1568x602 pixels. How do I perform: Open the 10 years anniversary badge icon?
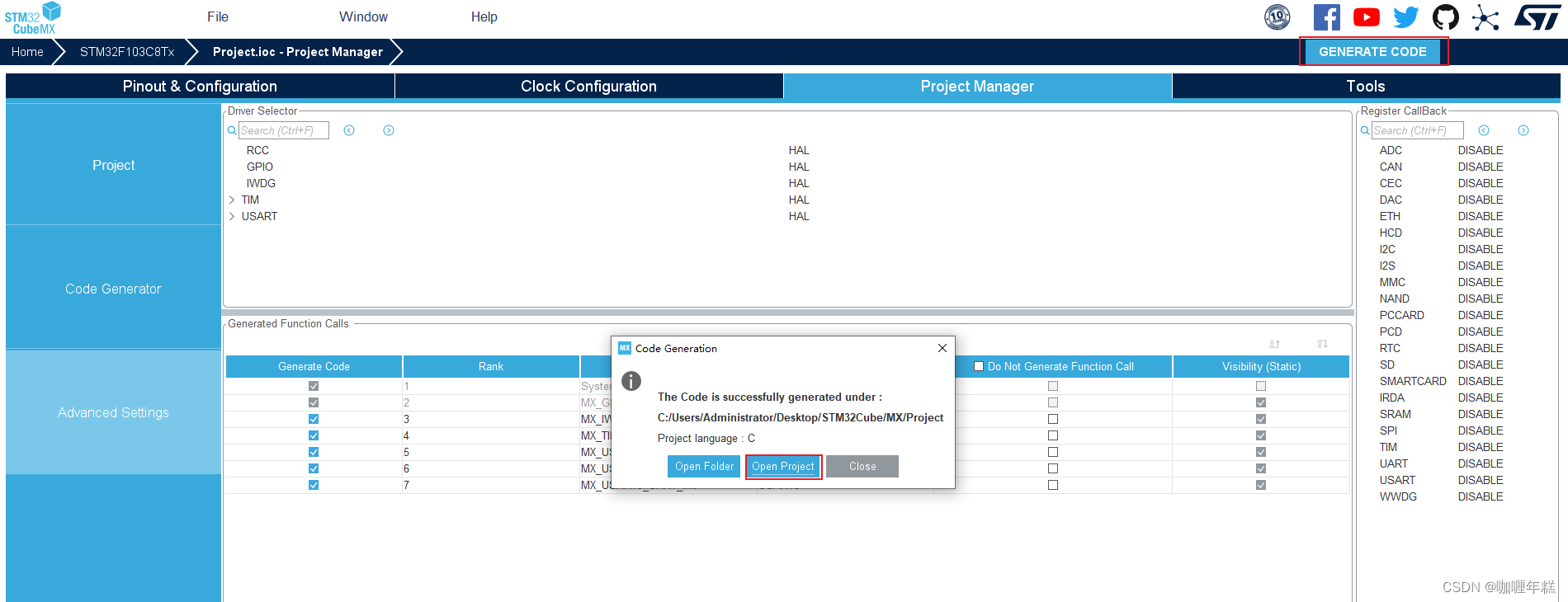click(1278, 17)
